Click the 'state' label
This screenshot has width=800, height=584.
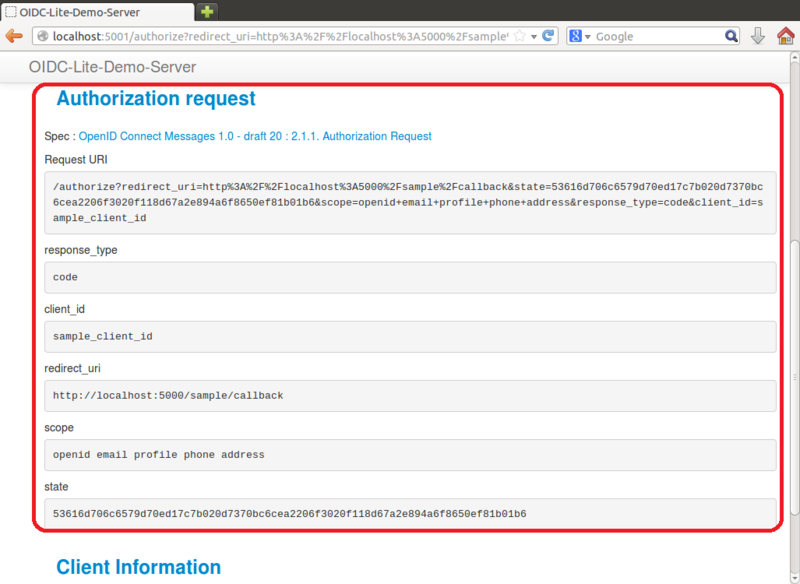56,487
